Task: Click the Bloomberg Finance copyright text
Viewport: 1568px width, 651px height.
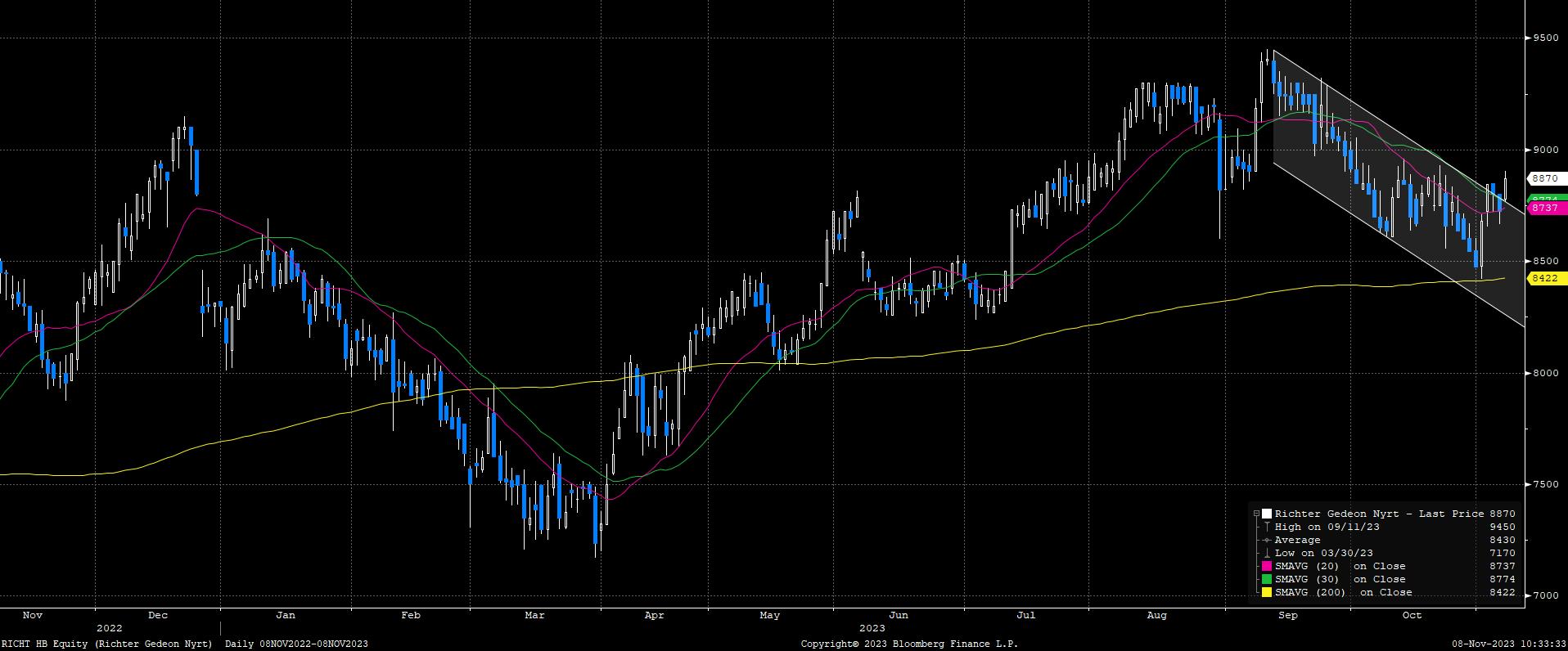Action: [x=909, y=644]
